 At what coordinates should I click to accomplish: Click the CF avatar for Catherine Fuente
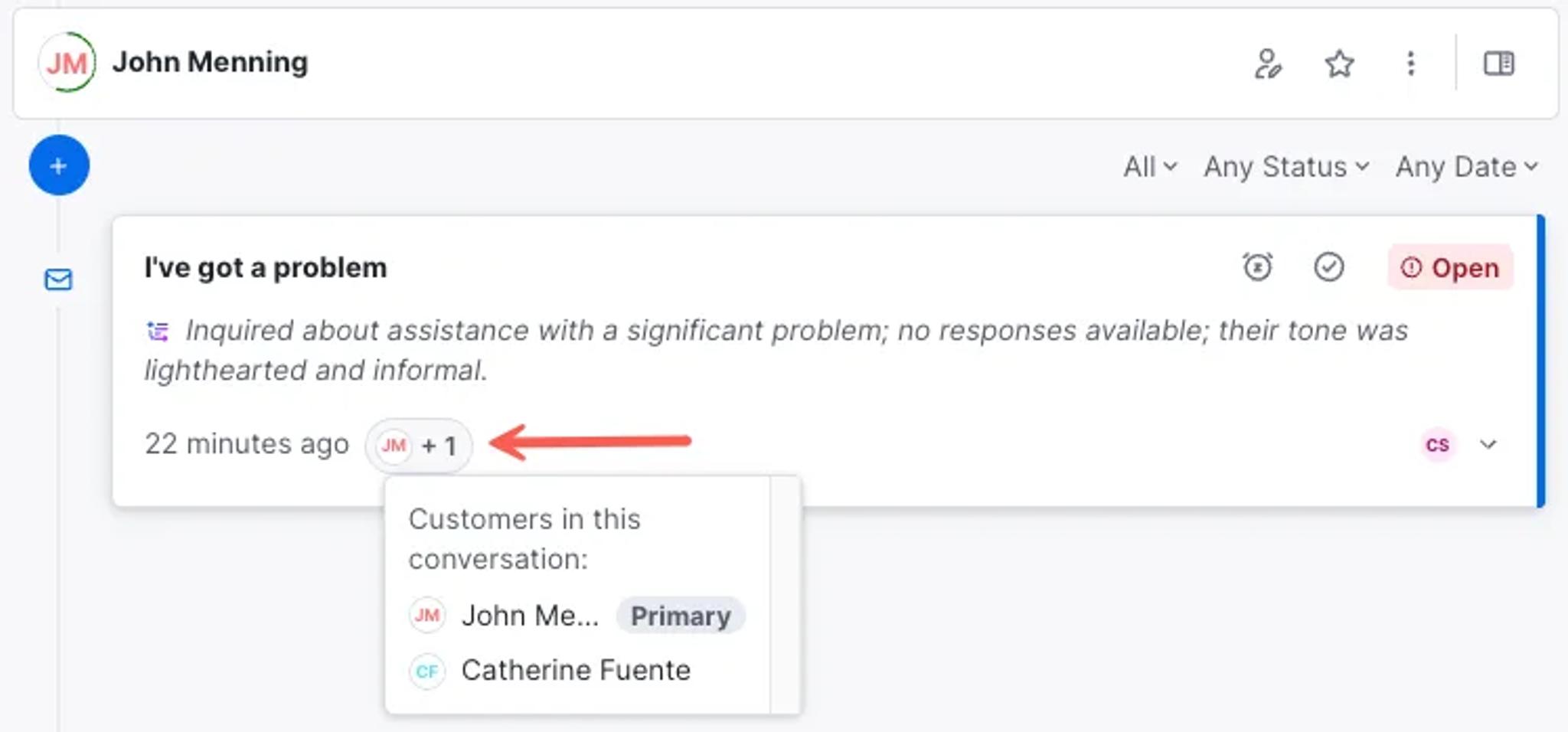tap(426, 672)
